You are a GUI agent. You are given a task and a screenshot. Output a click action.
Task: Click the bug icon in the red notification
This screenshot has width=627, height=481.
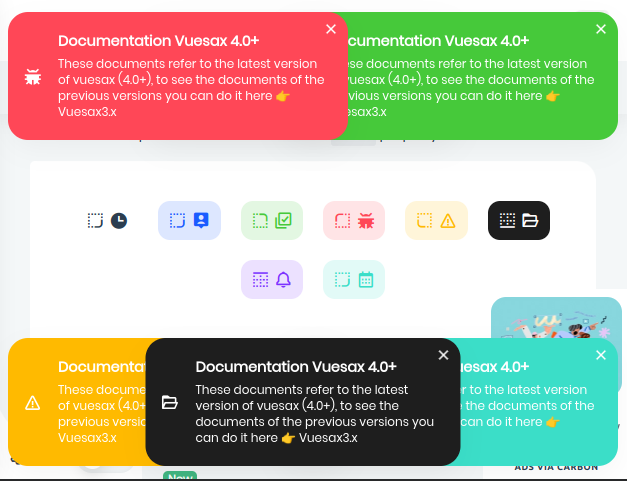coord(33,77)
